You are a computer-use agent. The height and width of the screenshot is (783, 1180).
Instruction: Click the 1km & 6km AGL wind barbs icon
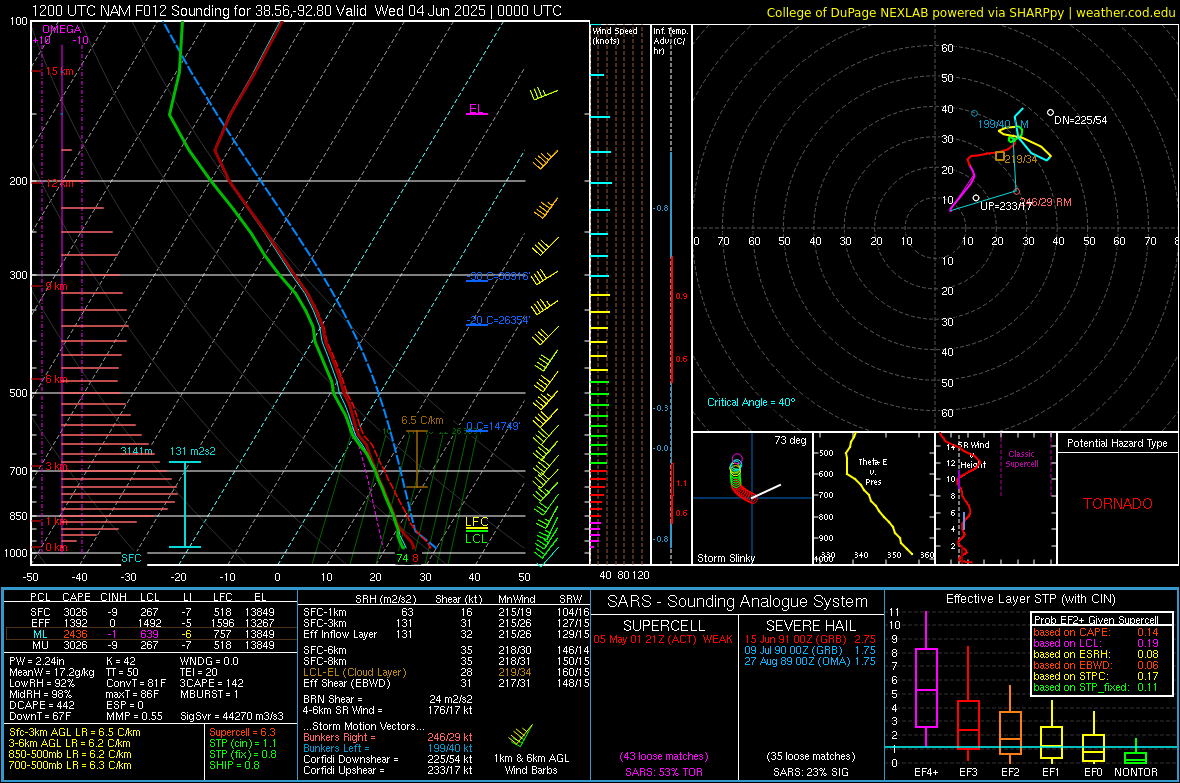click(x=521, y=735)
